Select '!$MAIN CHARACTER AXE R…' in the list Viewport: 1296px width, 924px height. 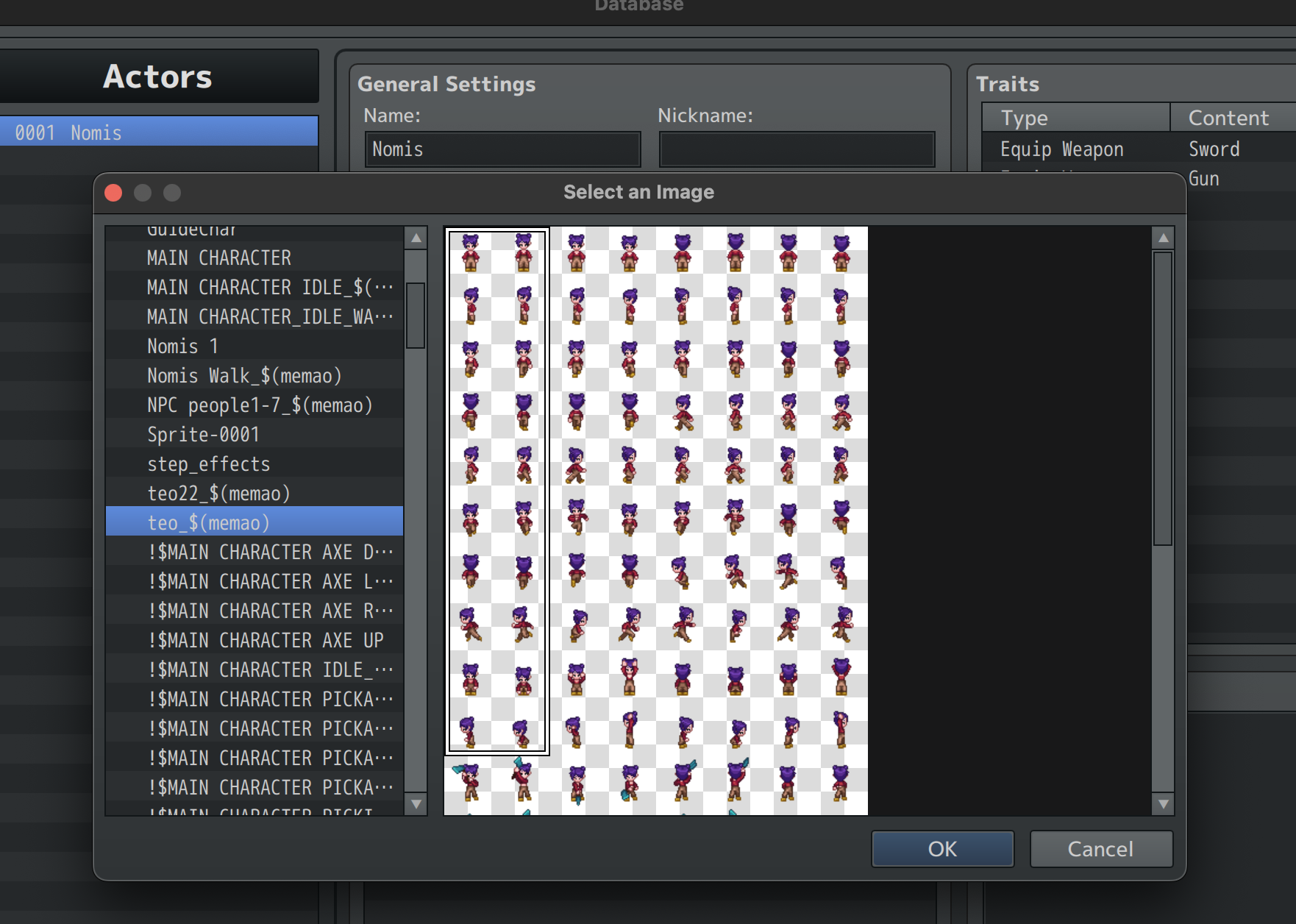tap(254, 611)
